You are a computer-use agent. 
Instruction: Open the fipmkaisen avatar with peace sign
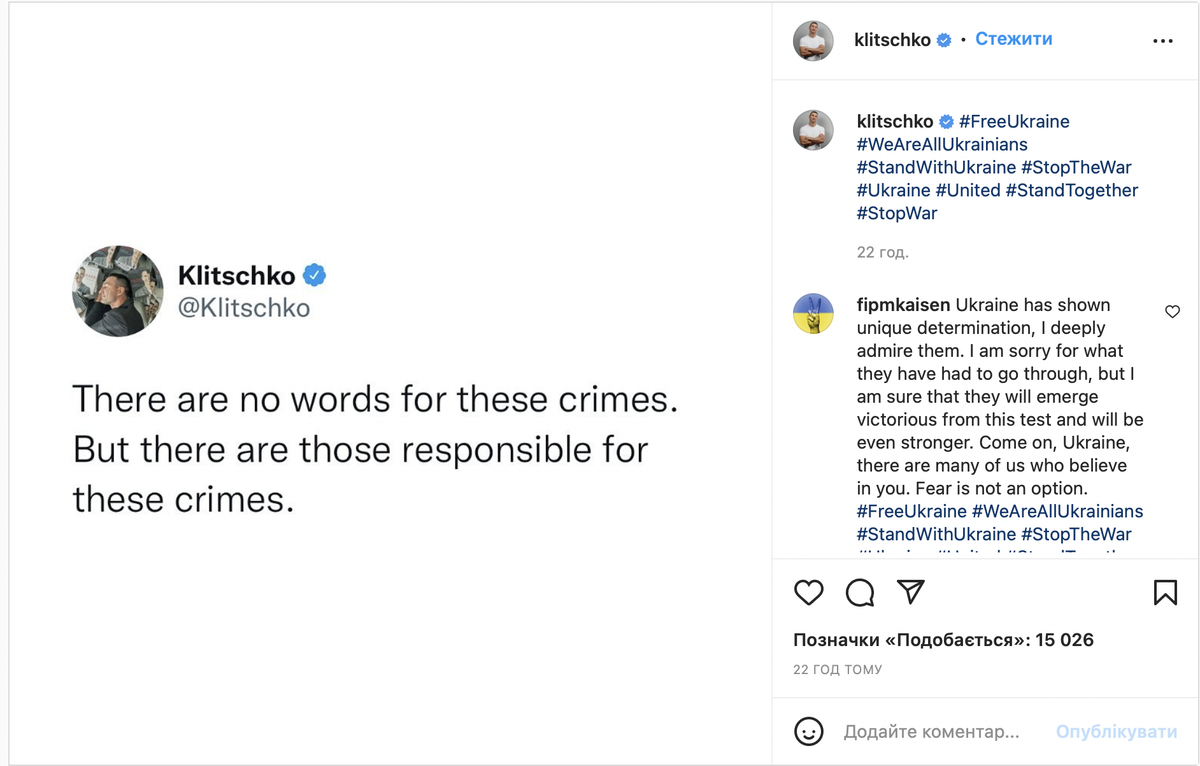[x=813, y=313]
